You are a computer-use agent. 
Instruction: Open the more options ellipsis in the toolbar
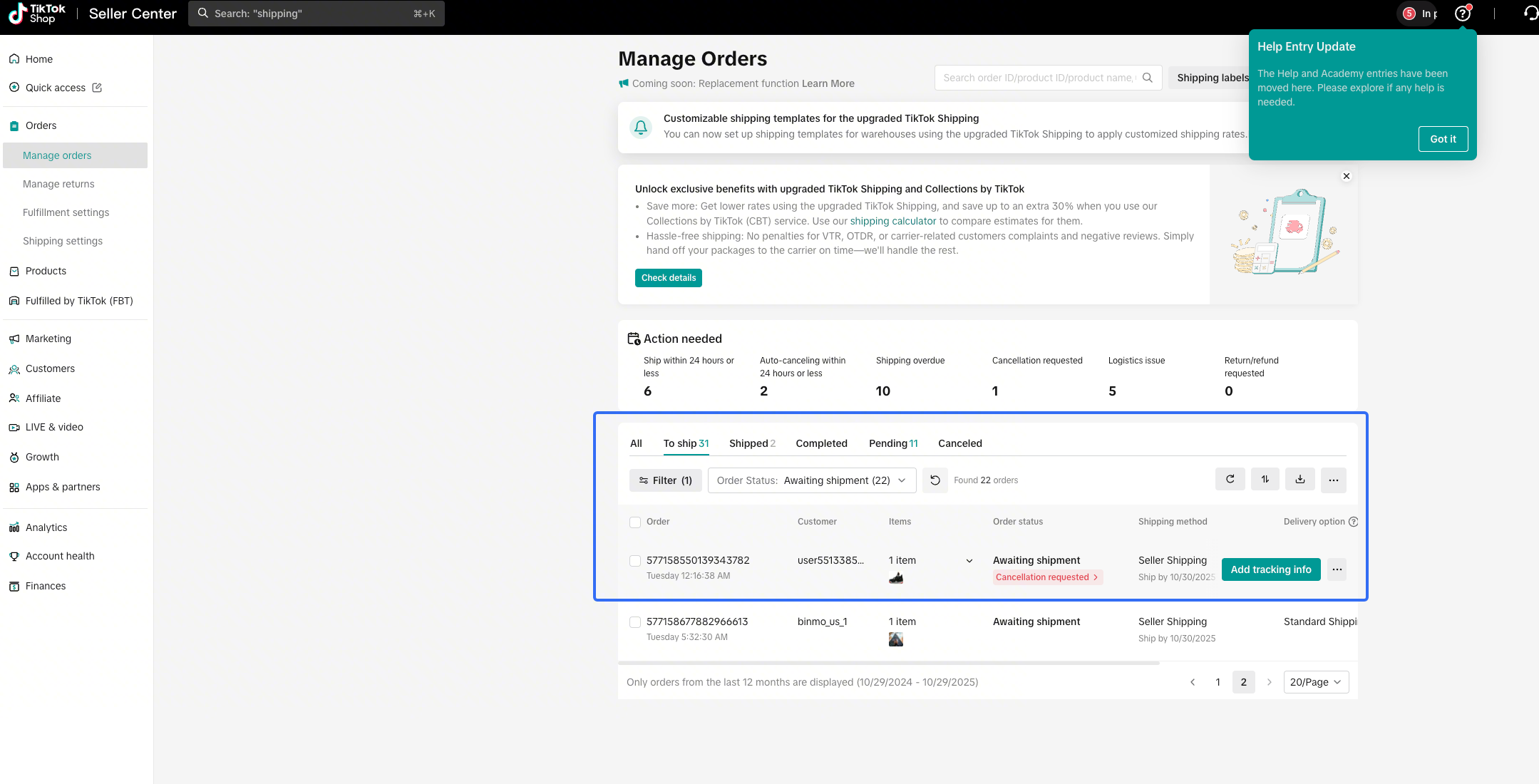point(1333,480)
